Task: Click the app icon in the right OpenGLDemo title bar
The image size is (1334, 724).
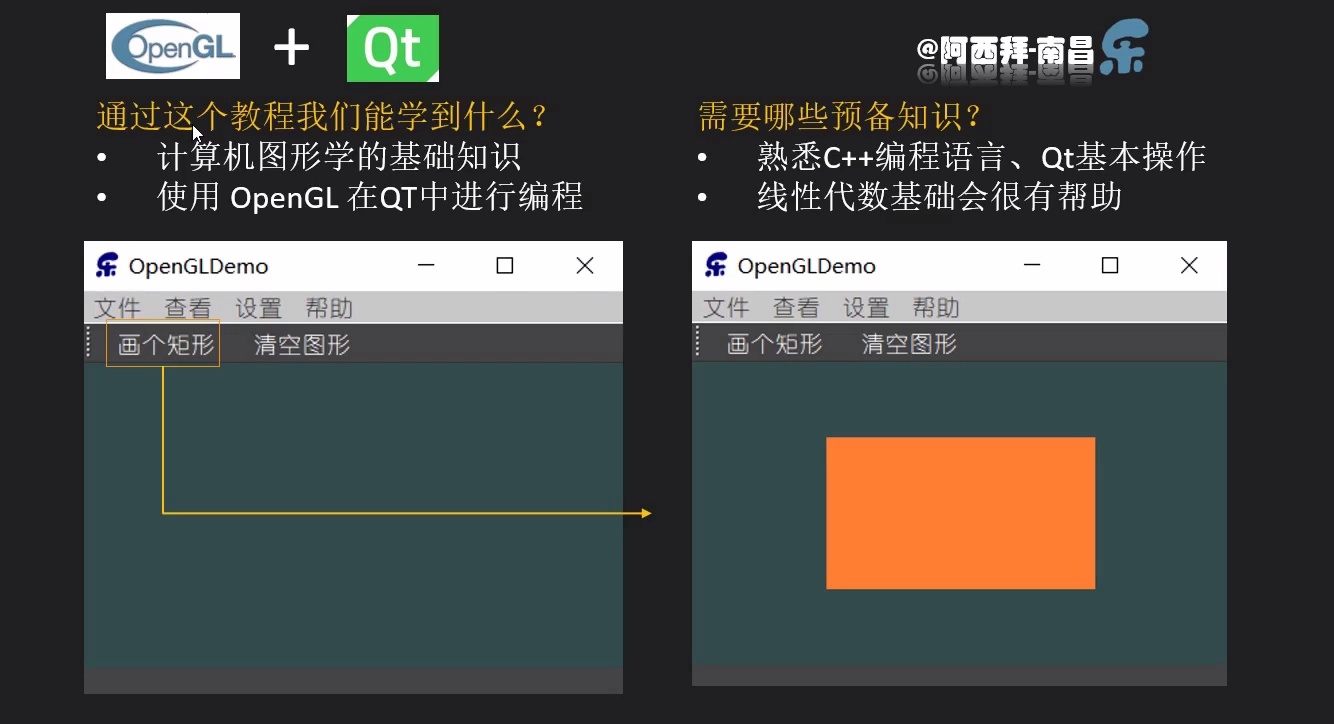Action: (x=714, y=265)
